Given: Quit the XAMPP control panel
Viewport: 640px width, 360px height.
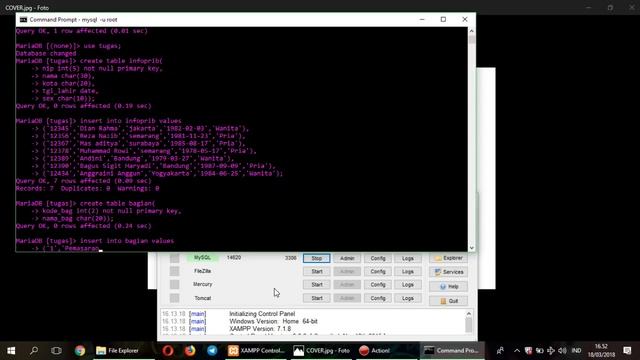Looking at the screenshot, I should point(448,301).
